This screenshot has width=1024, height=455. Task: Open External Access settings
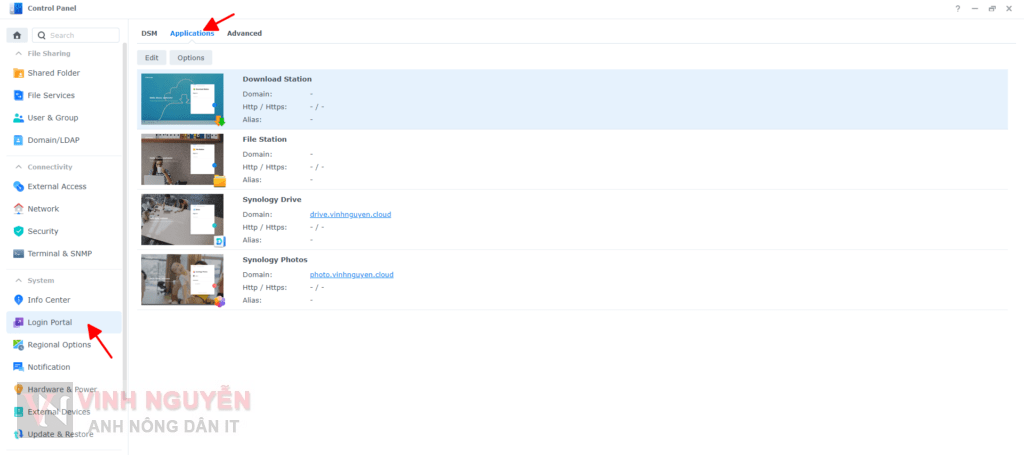click(56, 187)
